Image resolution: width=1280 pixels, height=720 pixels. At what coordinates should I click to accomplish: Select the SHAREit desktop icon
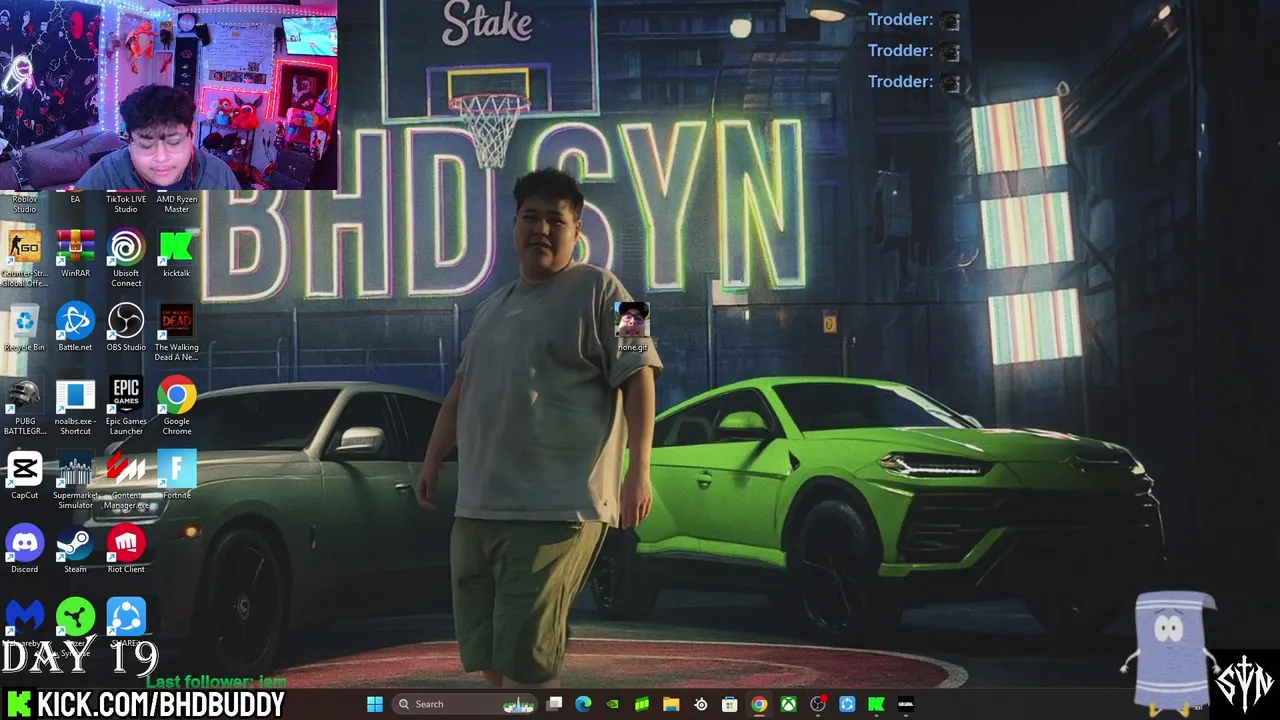click(x=126, y=622)
